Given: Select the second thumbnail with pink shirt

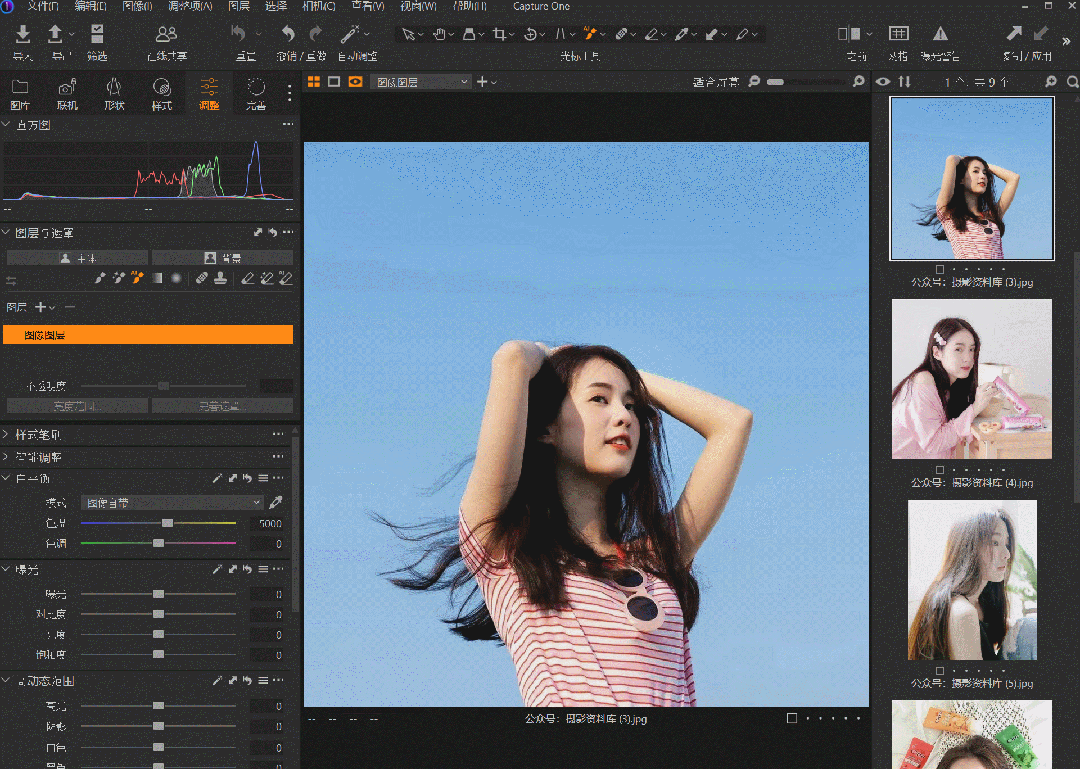Looking at the screenshot, I should pos(971,379).
